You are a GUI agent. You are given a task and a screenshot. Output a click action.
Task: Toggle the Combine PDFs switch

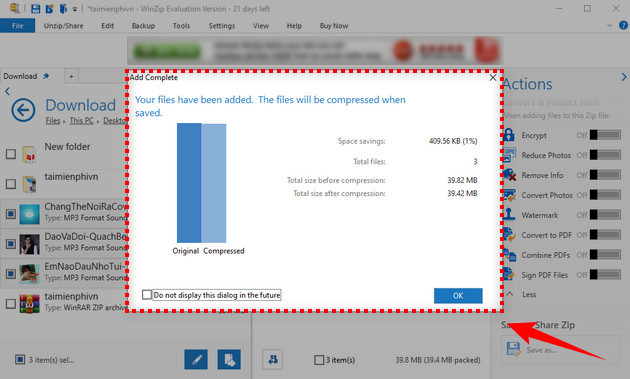[x=605, y=255]
